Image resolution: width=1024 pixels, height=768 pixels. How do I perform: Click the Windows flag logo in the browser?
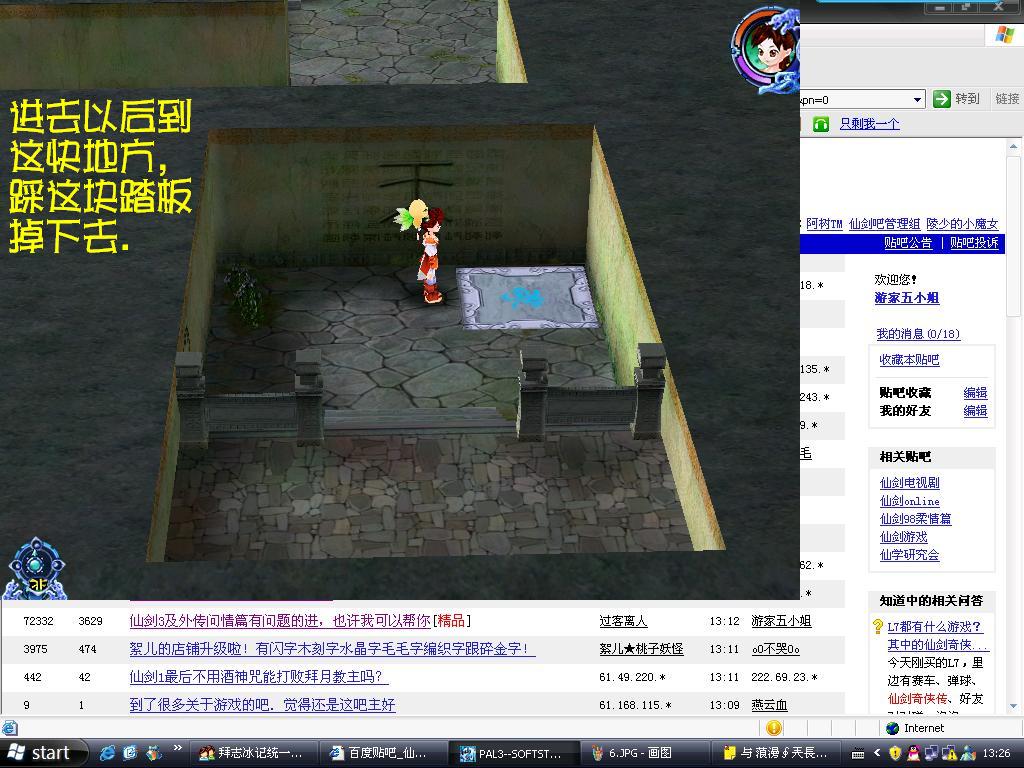[1004, 35]
